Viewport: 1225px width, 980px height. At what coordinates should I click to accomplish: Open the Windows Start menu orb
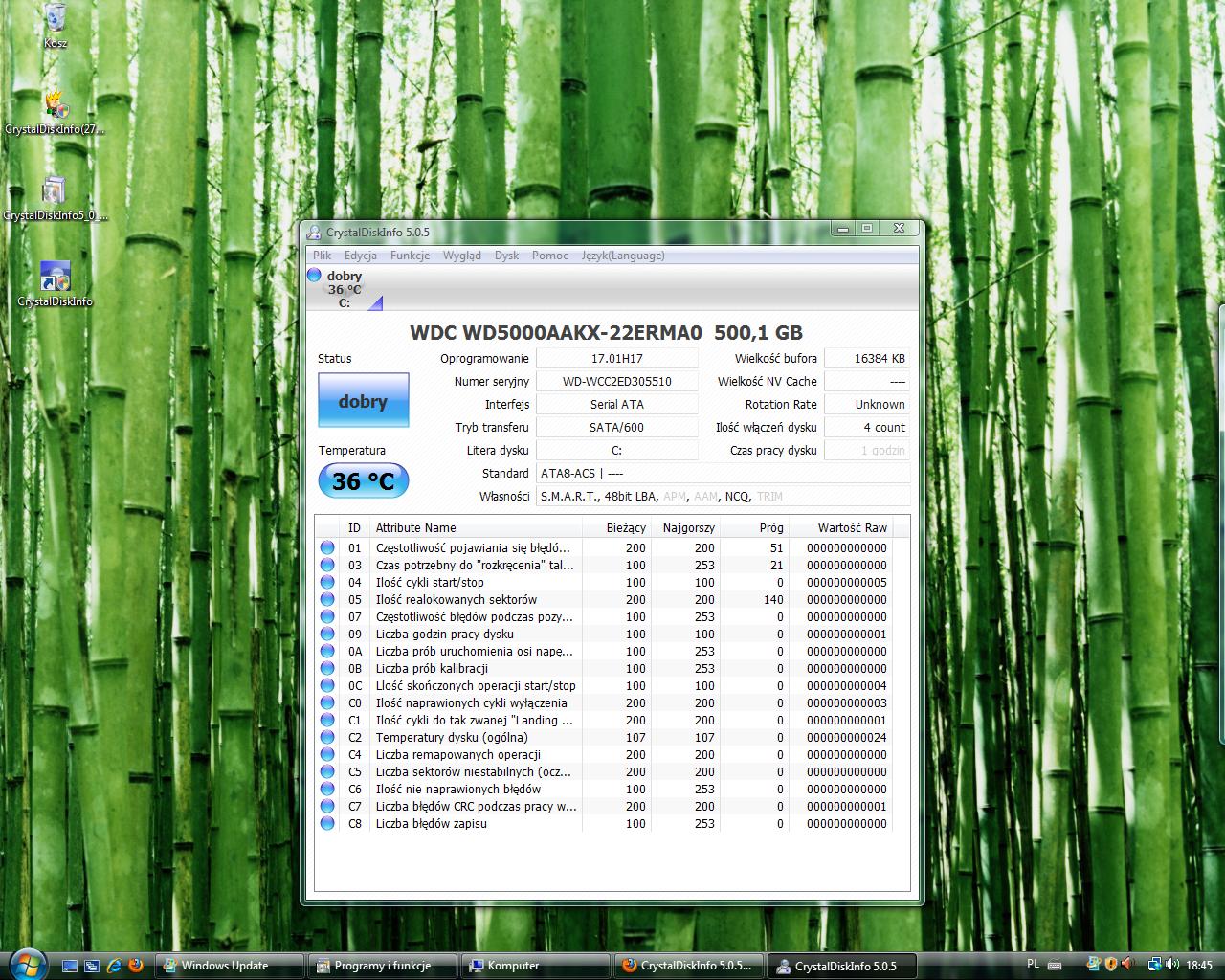pos(26,963)
